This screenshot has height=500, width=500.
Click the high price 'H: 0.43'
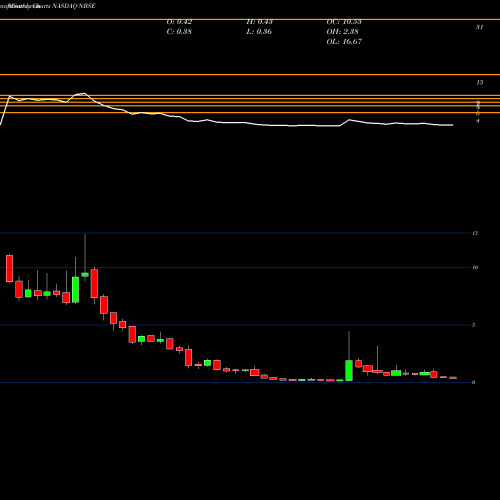pos(260,22)
